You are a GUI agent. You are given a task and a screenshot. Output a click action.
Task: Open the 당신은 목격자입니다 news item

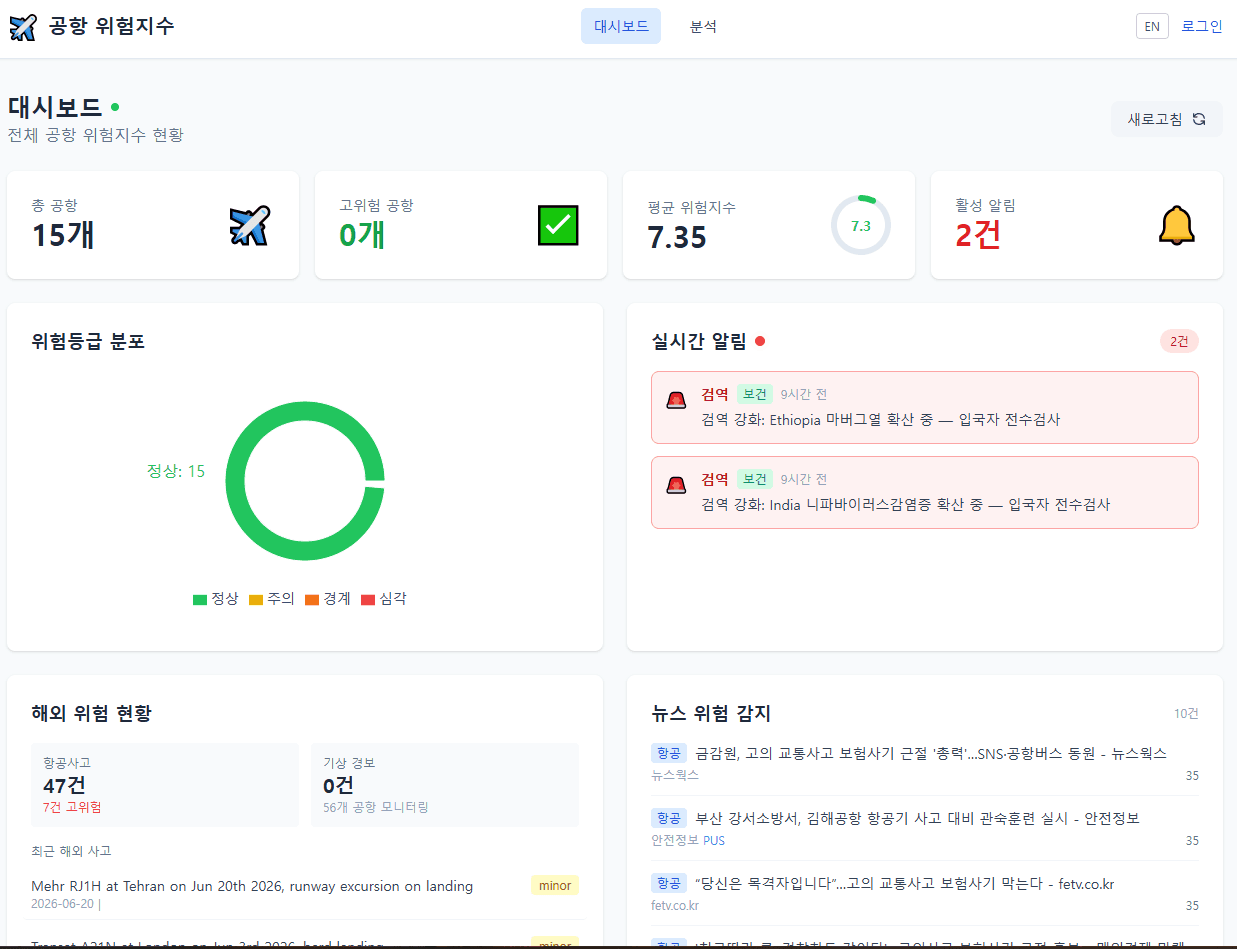pyautogui.click(x=904, y=883)
